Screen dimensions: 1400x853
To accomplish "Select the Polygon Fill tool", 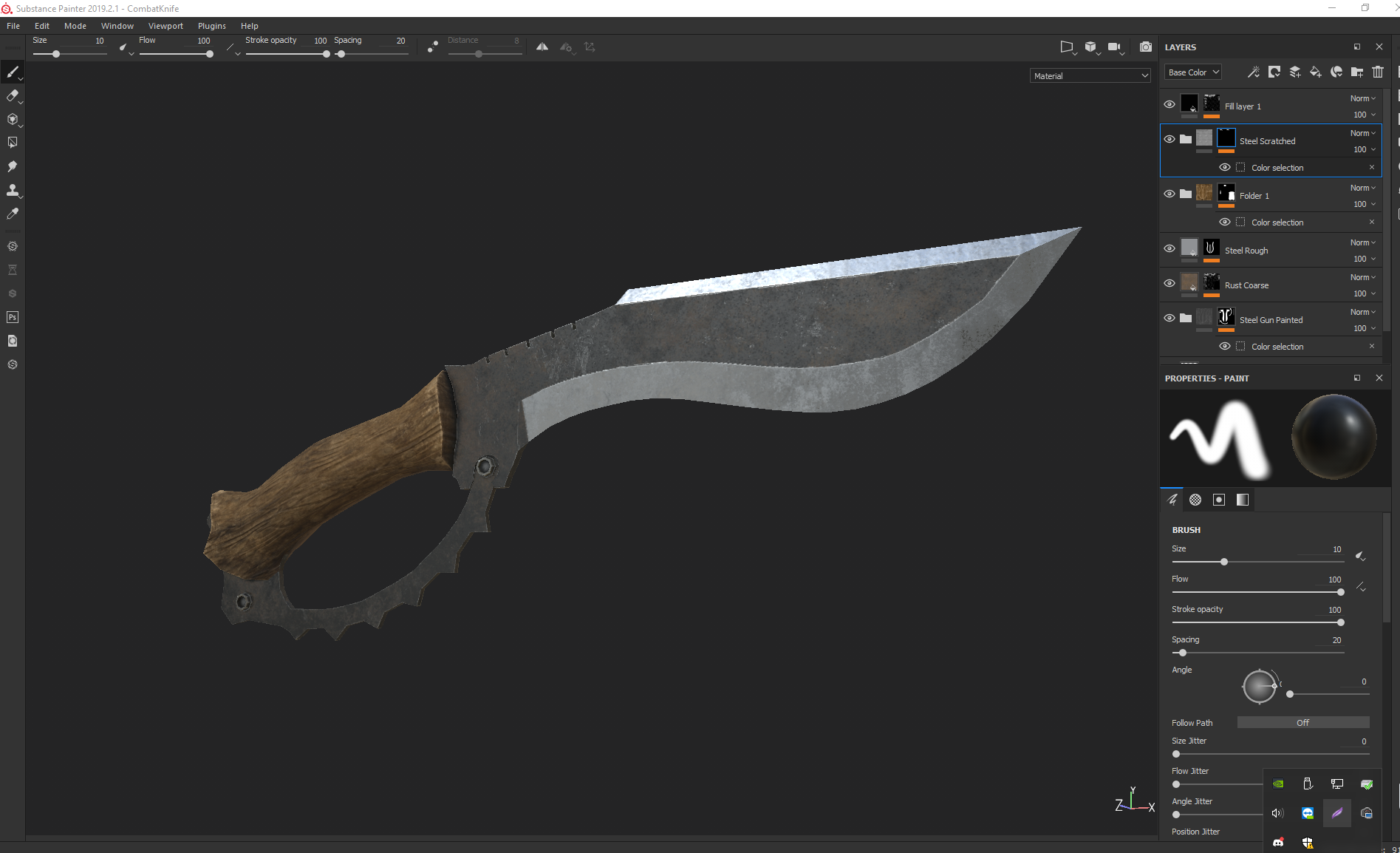I will tap(13, 143).
